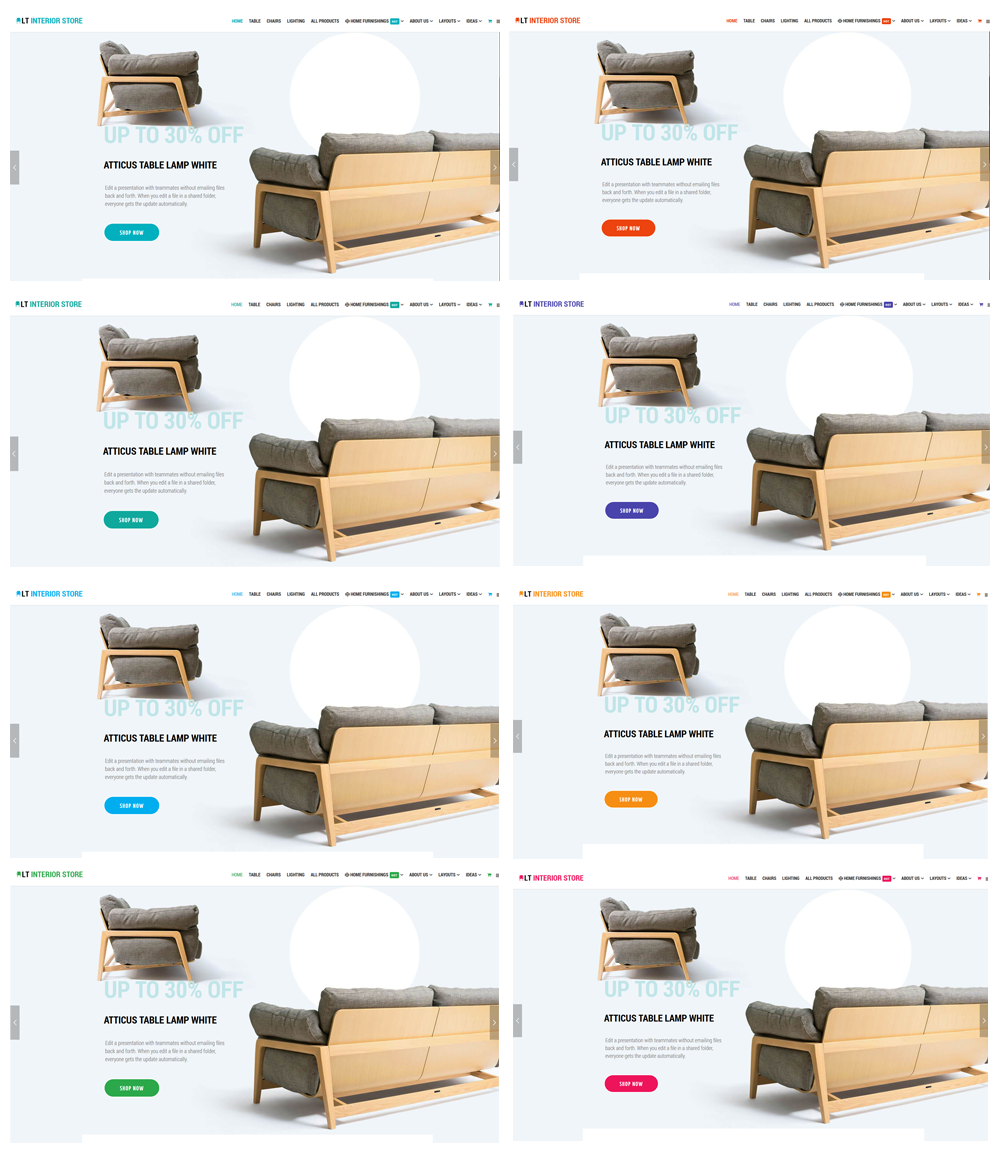This screenshot has width=1000, height=1159.
Task: Click next slide arrow in green theme
Action: (494, 1022)
